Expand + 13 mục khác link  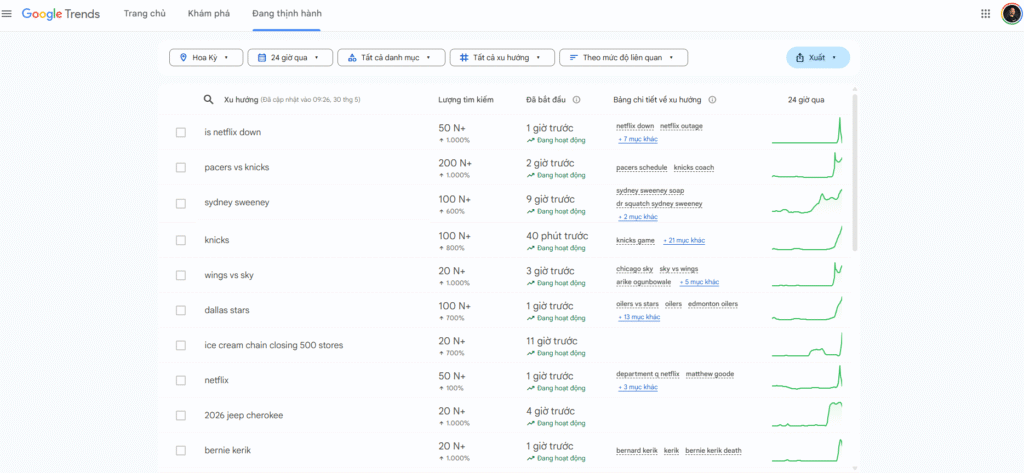coord(639,318)
